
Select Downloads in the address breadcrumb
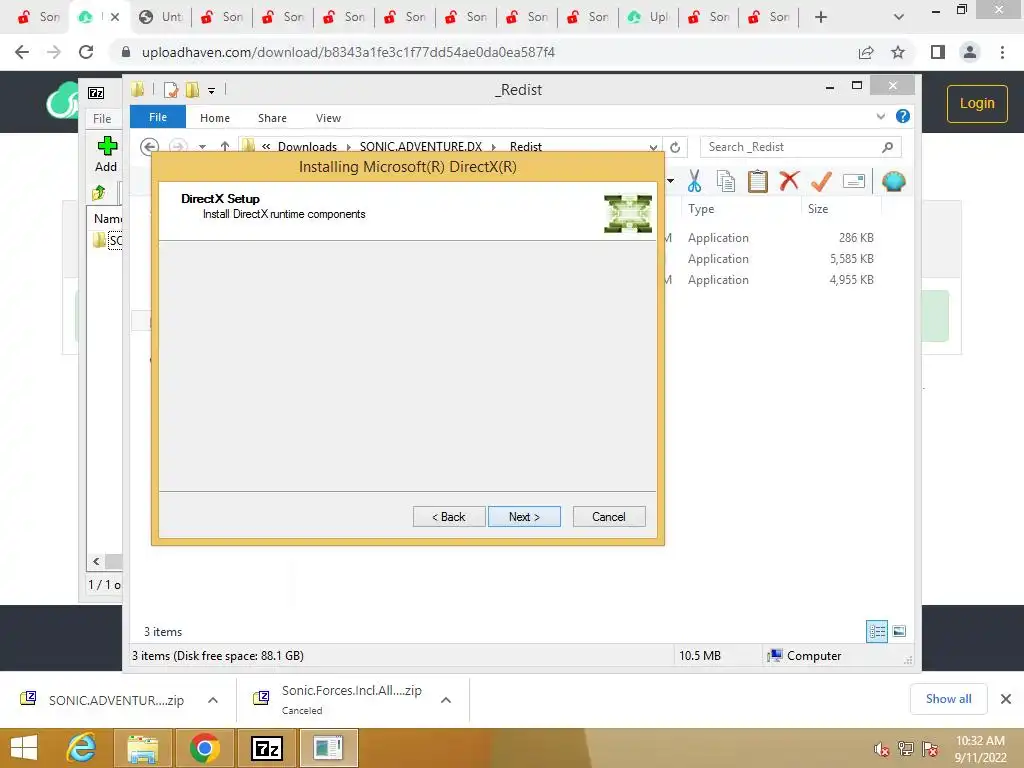307,147
